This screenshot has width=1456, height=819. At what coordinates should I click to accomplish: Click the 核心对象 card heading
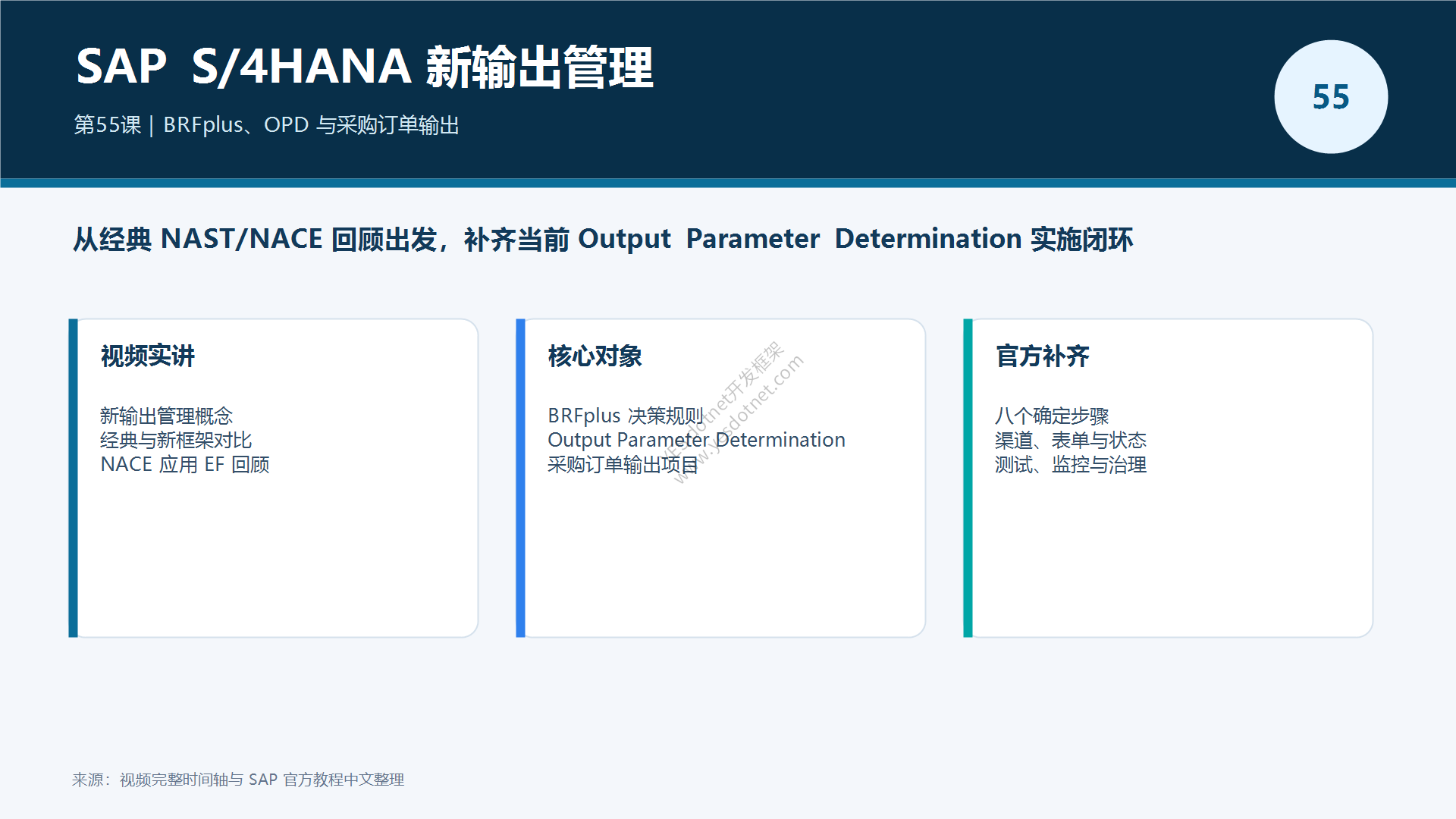pos(595,356)
